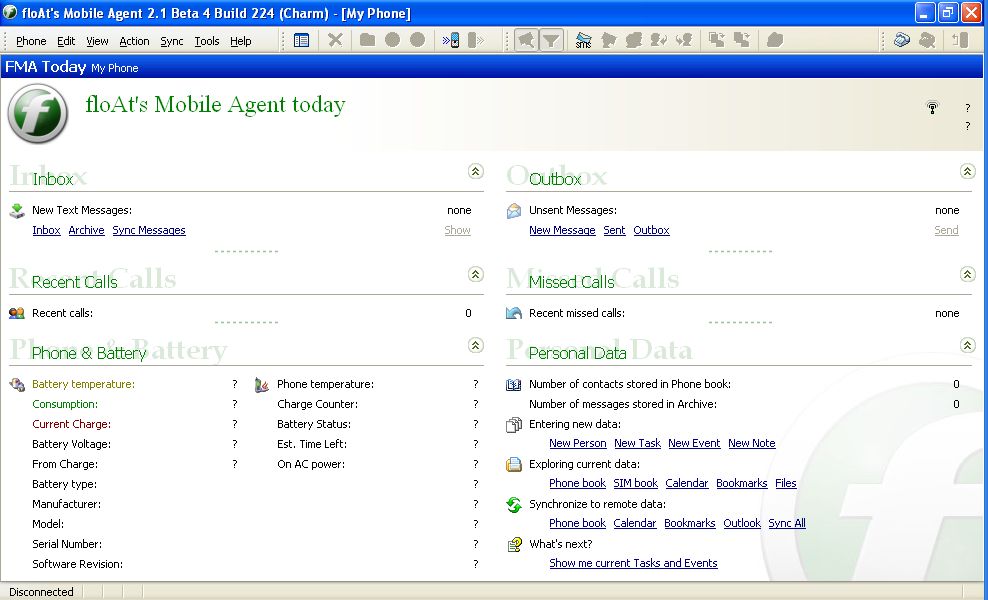The width and height of the screenshot is (988, 600).
Task: Toggle the funnel filter toolbar button
Action: (551, 40)
